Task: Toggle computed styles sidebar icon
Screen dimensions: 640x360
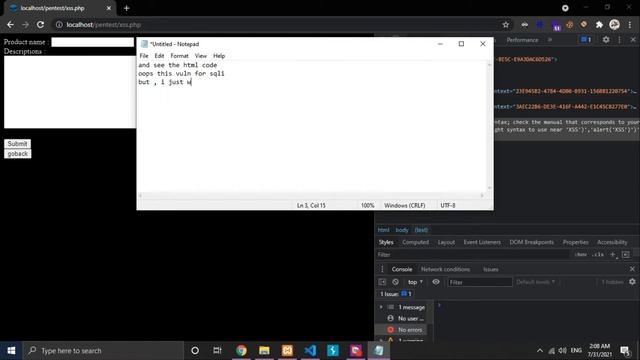Action: tap(626, 255)
